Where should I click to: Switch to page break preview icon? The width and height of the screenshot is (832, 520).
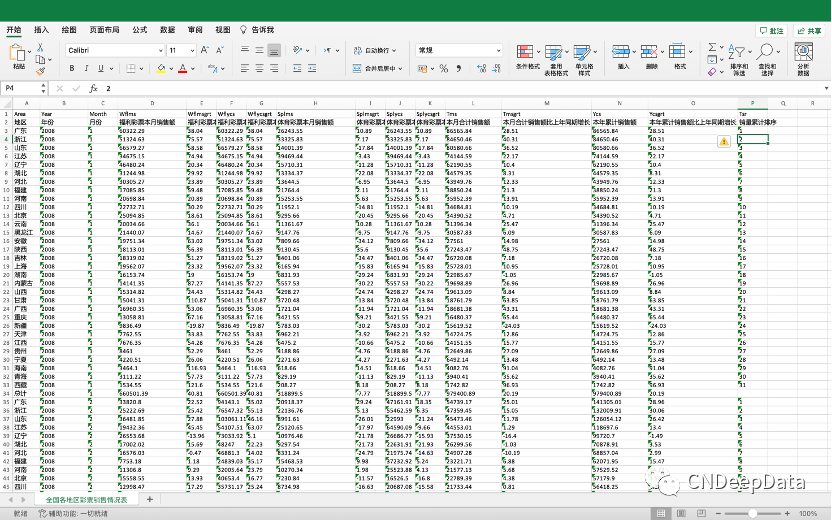[701, 513]
